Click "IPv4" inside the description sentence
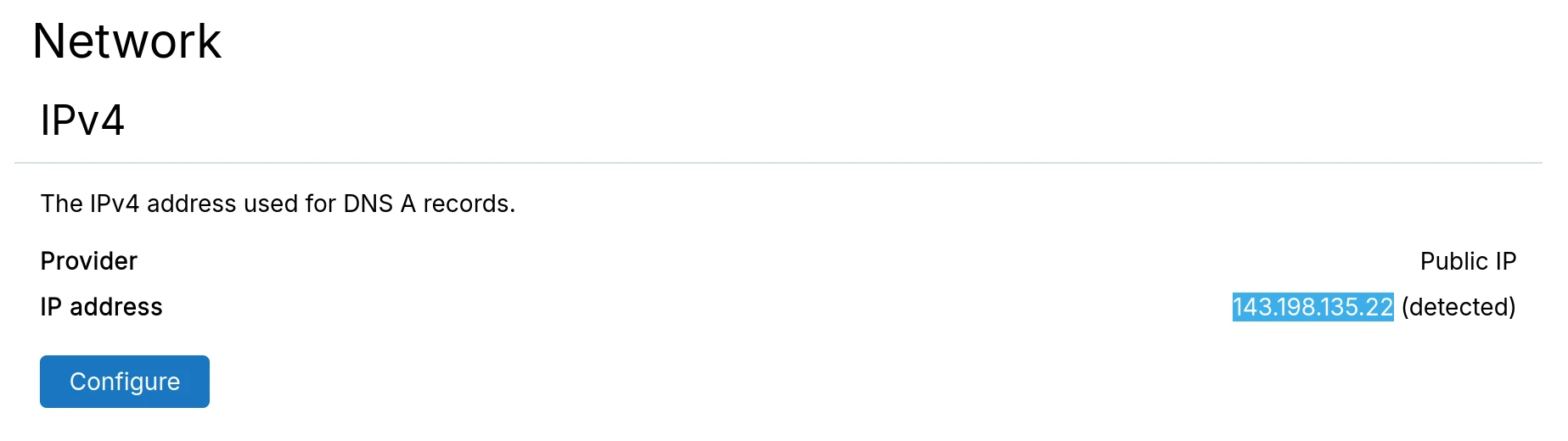The image size is (1568, 441). (114, 204)
